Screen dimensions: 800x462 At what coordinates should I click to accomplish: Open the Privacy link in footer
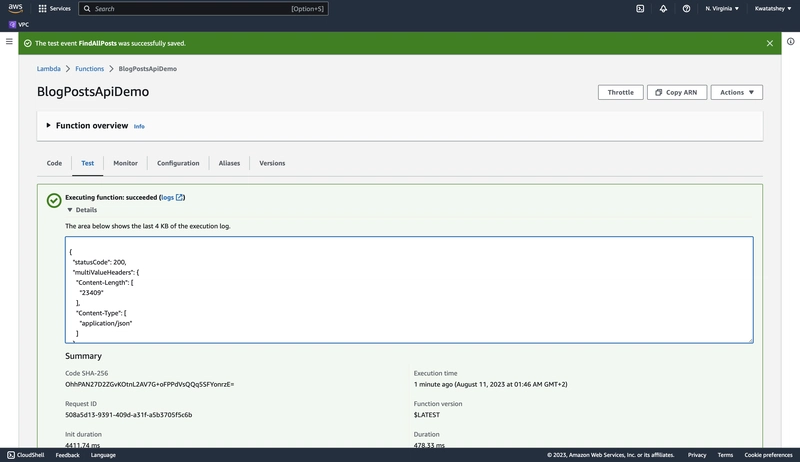696,455
